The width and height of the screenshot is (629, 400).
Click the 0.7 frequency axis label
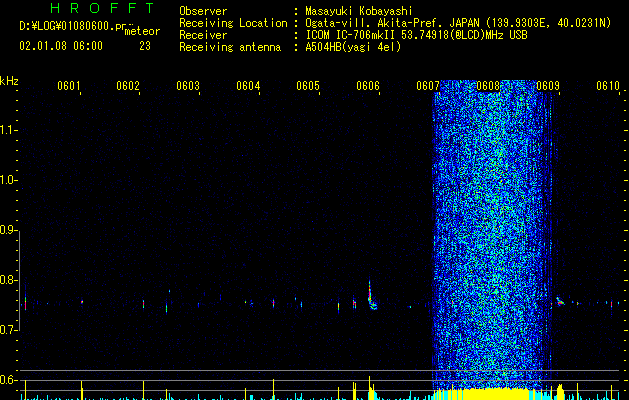(x=7, y=330)
